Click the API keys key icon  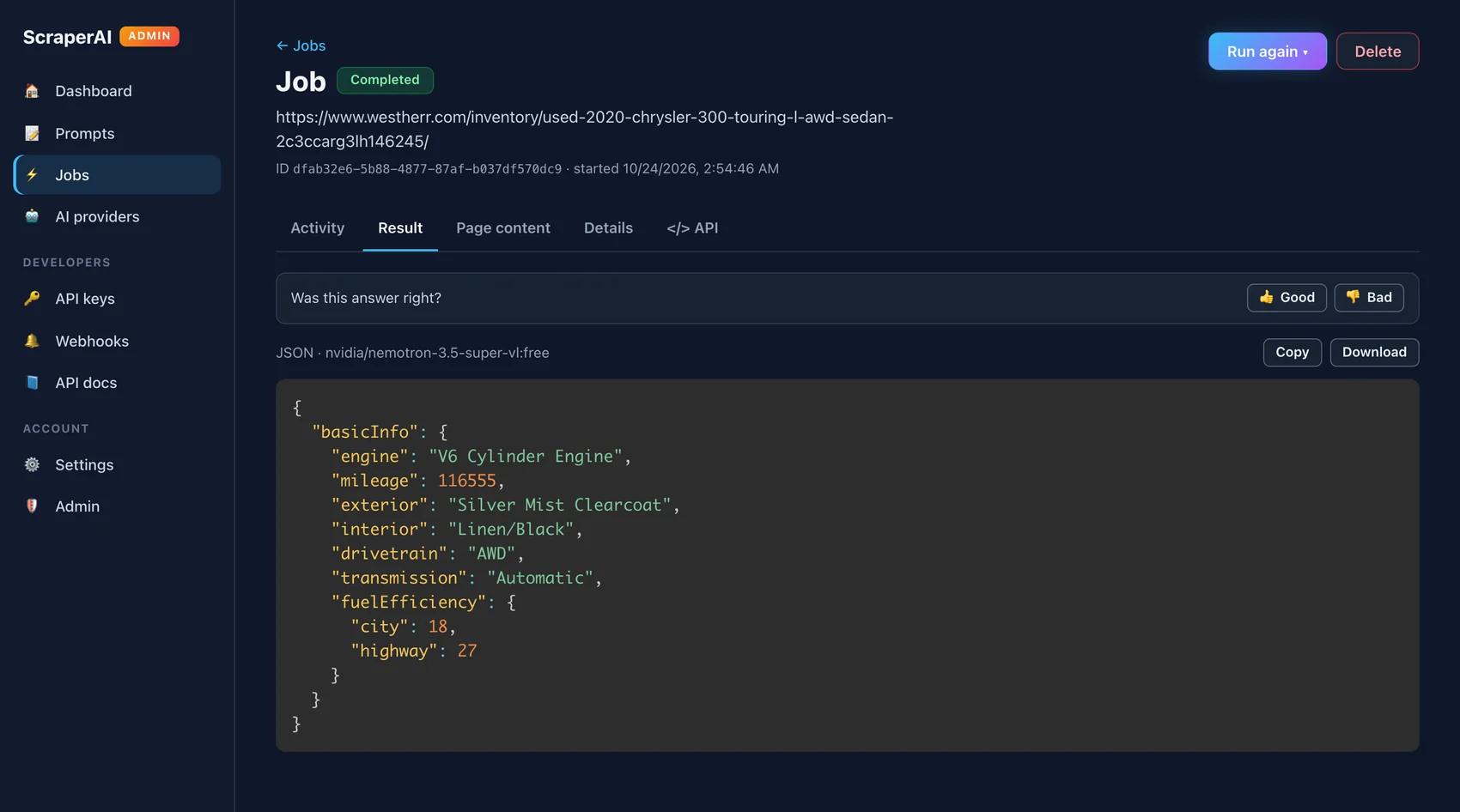[32, 299]
